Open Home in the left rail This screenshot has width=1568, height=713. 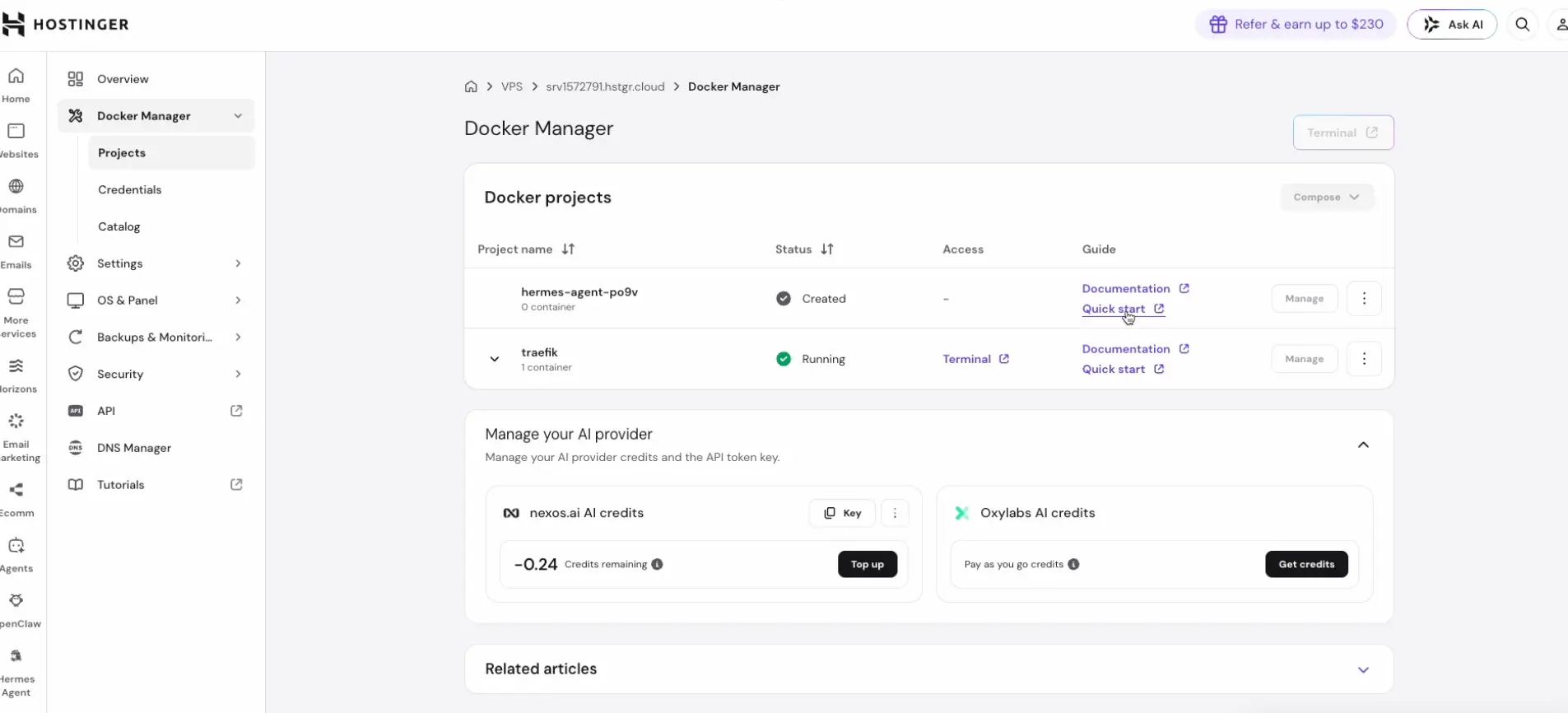point(16,86)
